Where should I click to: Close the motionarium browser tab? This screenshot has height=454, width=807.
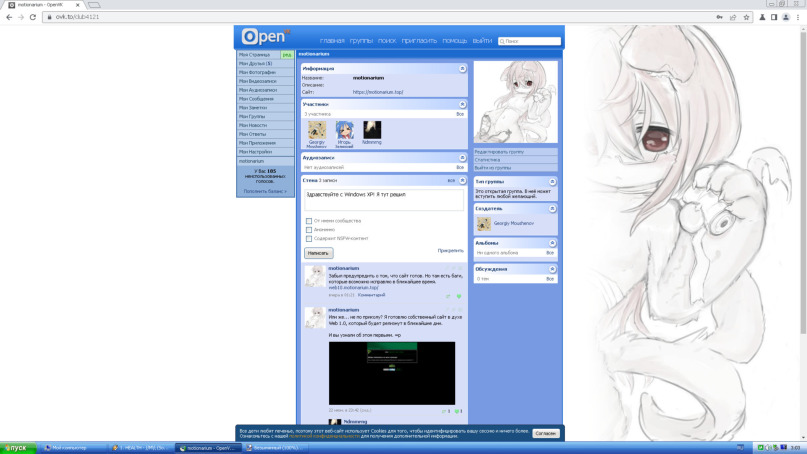(x=78, y=5)
